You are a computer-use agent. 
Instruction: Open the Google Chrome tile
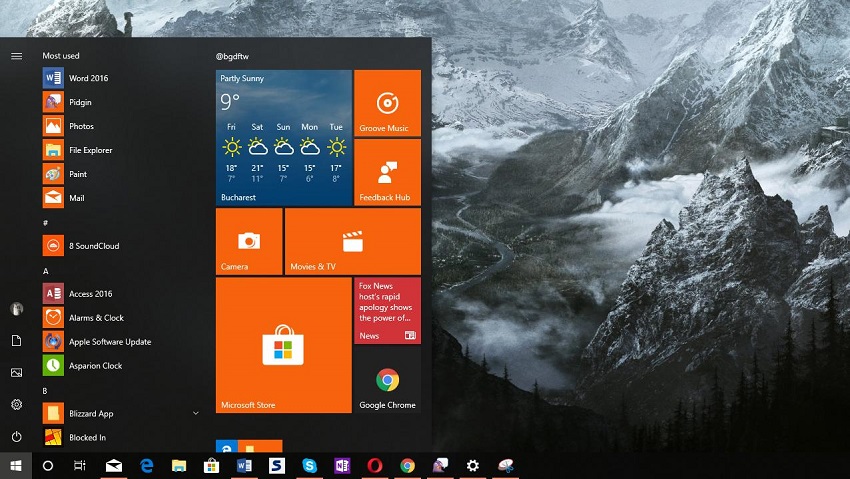pos(387,380)
